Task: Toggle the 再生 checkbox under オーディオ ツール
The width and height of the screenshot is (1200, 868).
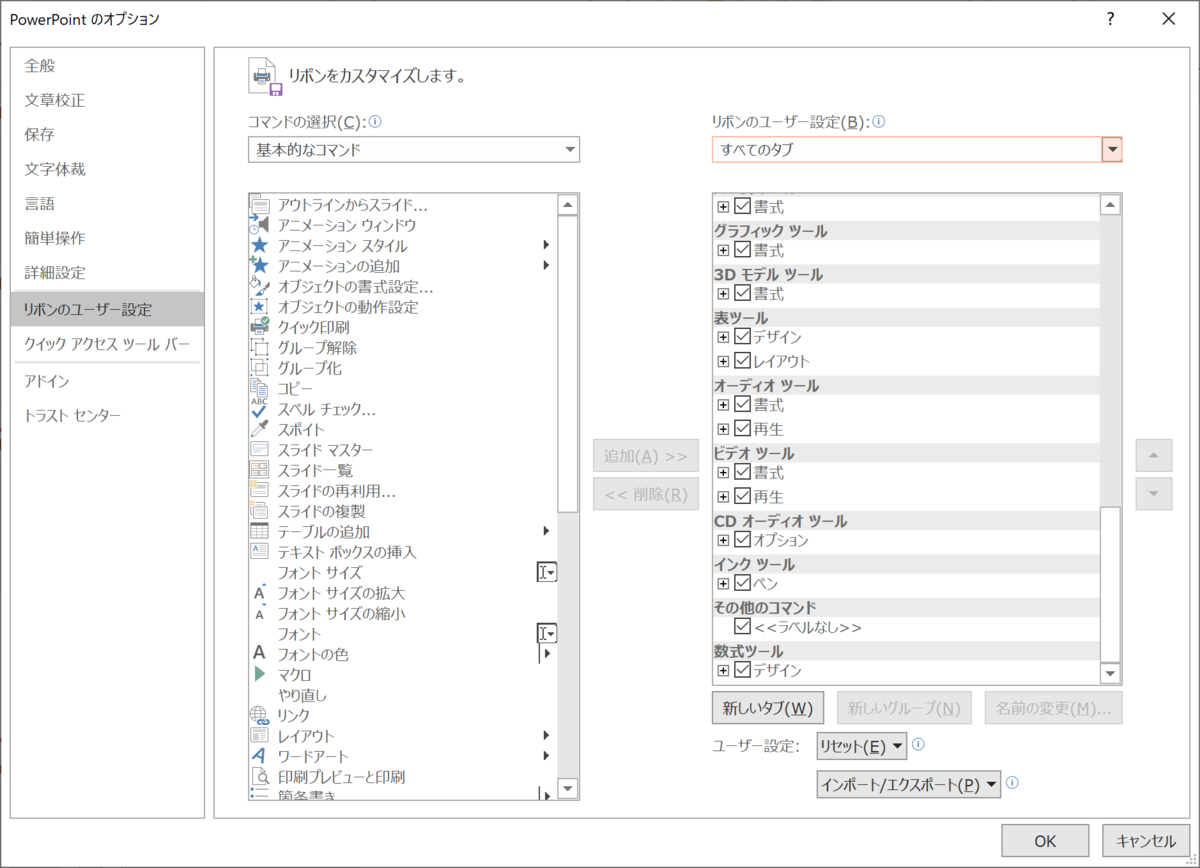Action: coord(740,428)
